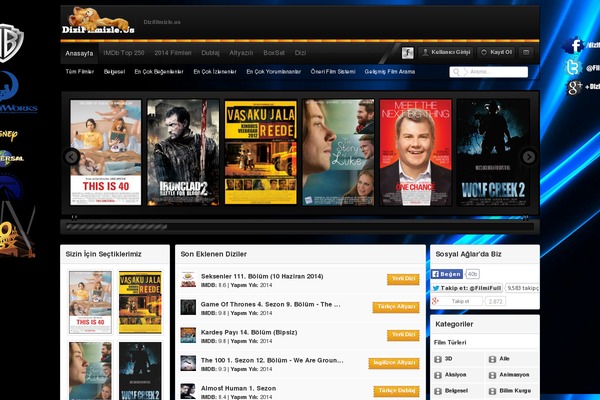
Task: Click the Seksenler episode thumbnail icon
Action: click(188, 279)
